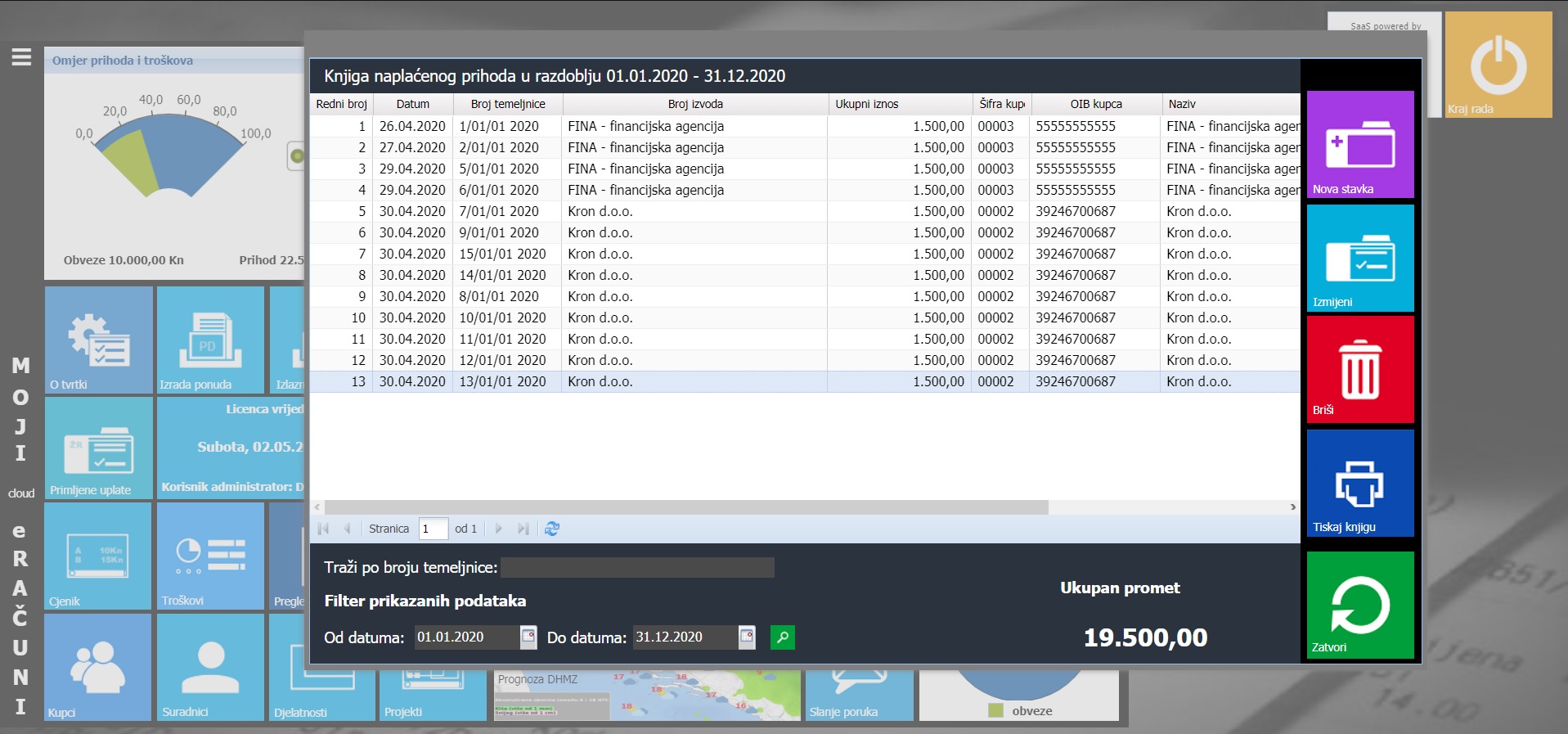Click Tiskaj knjigu printer tile
The image size is (1568, 734).
click(x=1360, y=483)
